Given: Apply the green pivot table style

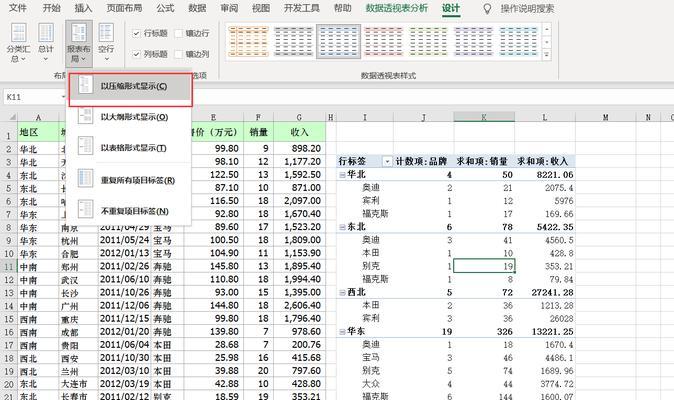Looking at the screenshot, I should pos(428,41).
